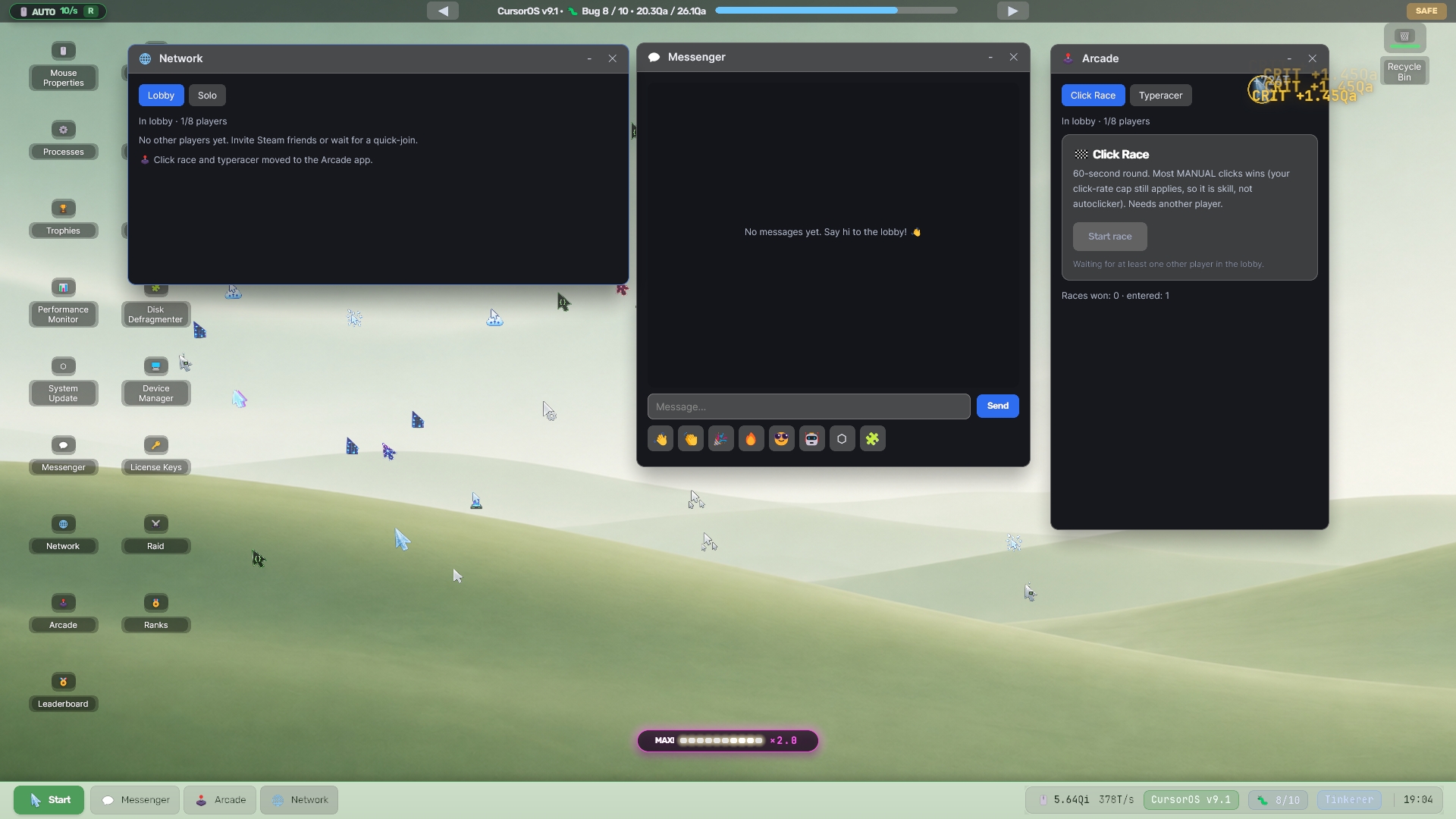Select the Click Race tab in Arcade
Image resolution: width=1456 pixels, height=819 pixels.
click(1093, 96)
